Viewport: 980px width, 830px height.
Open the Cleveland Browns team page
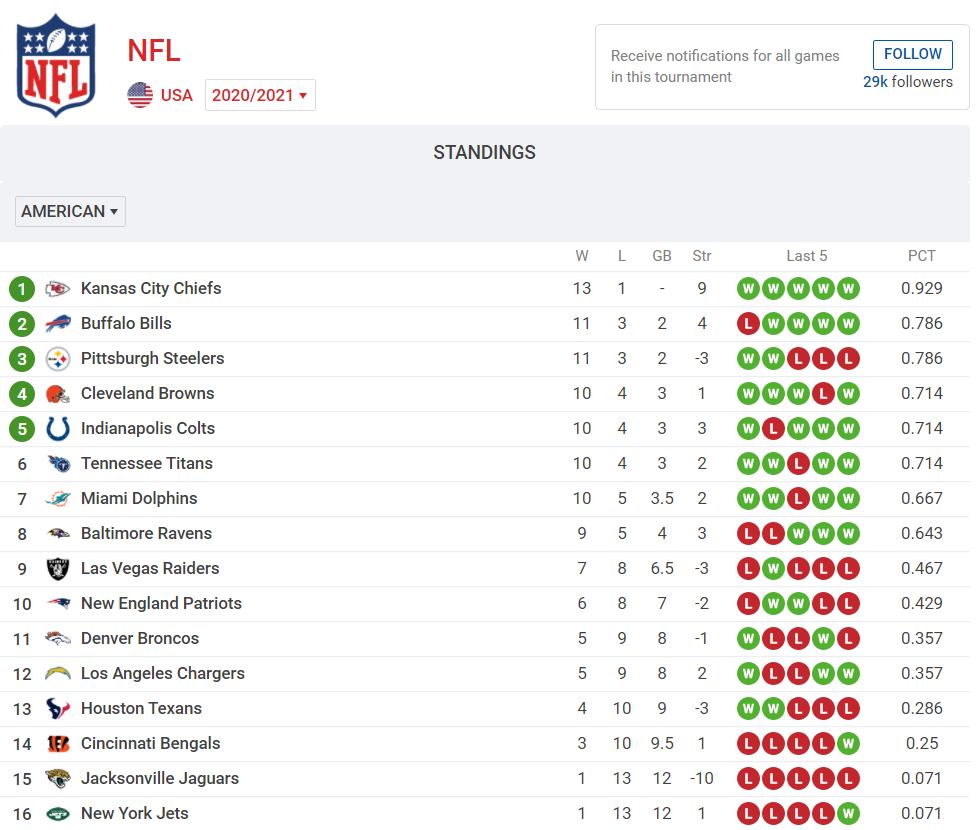pos(148,393)
